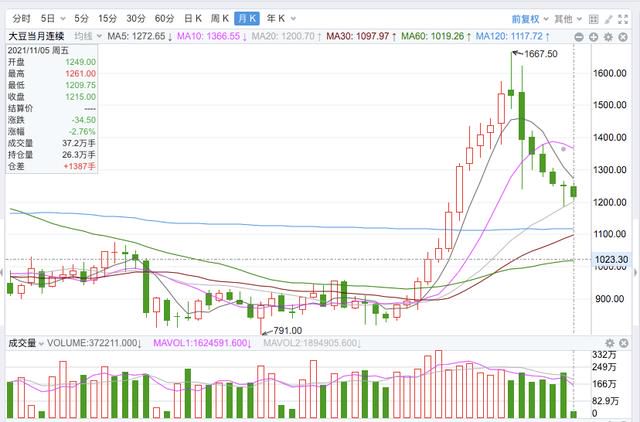The width and height of the screenshot is (640, 422).
Task: Select the 60分 interval
Action: 164,18
